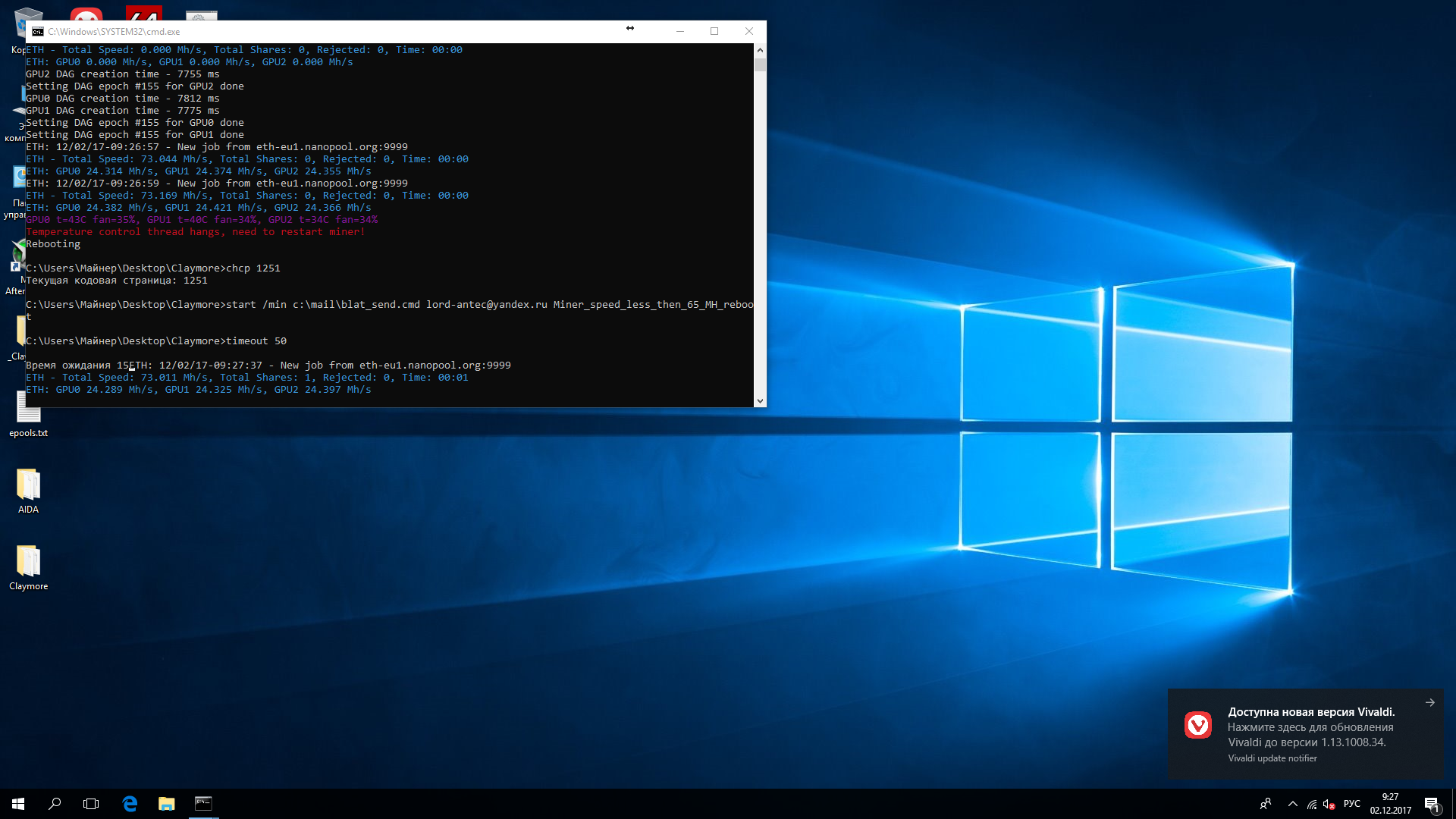Click the cmd scrollbar up arrow

pos(760,50)
